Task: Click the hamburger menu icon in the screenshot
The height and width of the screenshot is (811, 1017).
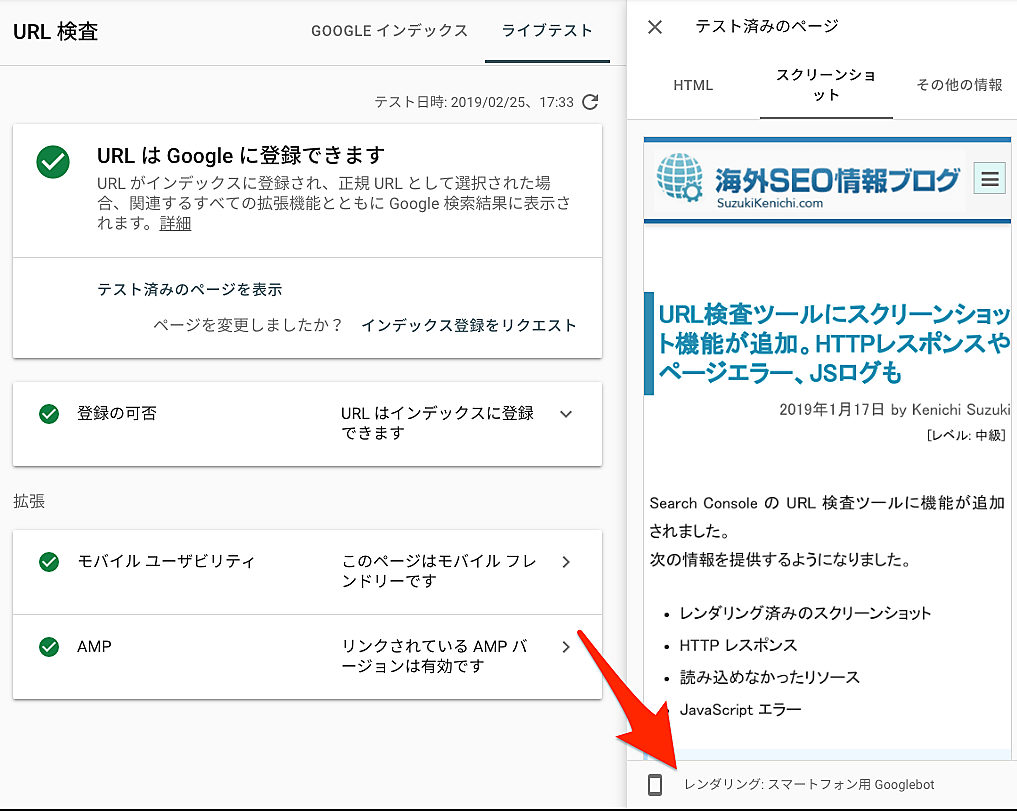Action: click(x=990, y=180)
